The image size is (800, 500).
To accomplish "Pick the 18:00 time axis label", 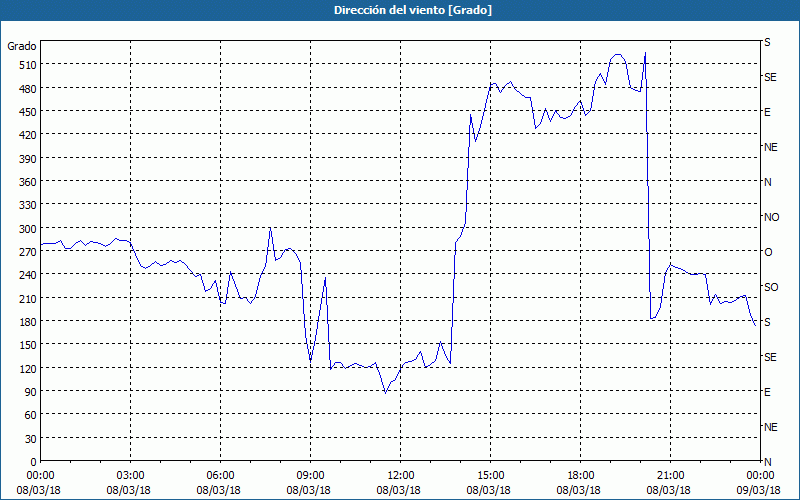I will (x=580, y=476).
